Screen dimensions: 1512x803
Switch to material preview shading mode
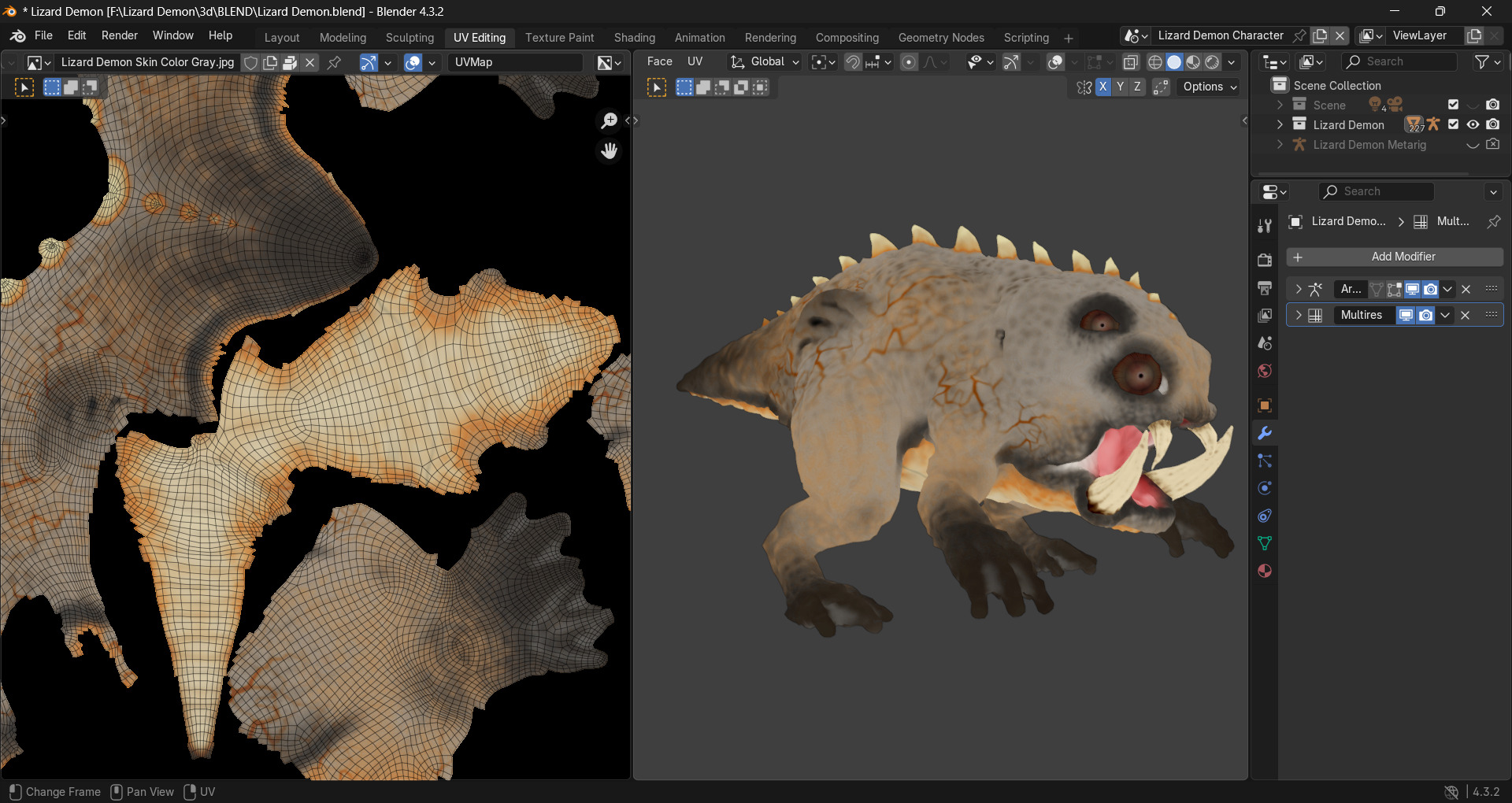(1193, 62)
